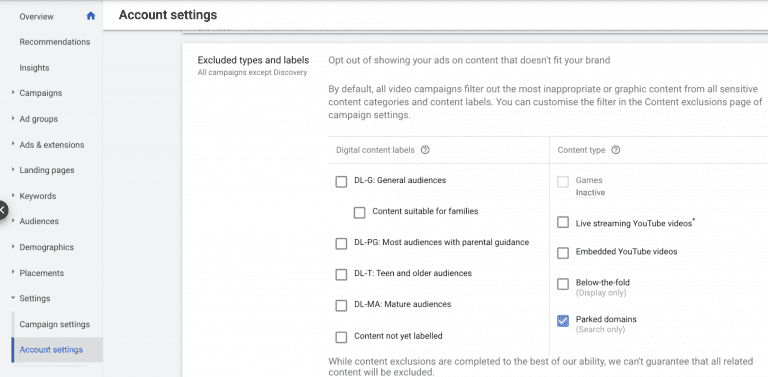Click the Excluded types and labels heading
This screenshot has width=768, height=377.
(x=253, y=60)
